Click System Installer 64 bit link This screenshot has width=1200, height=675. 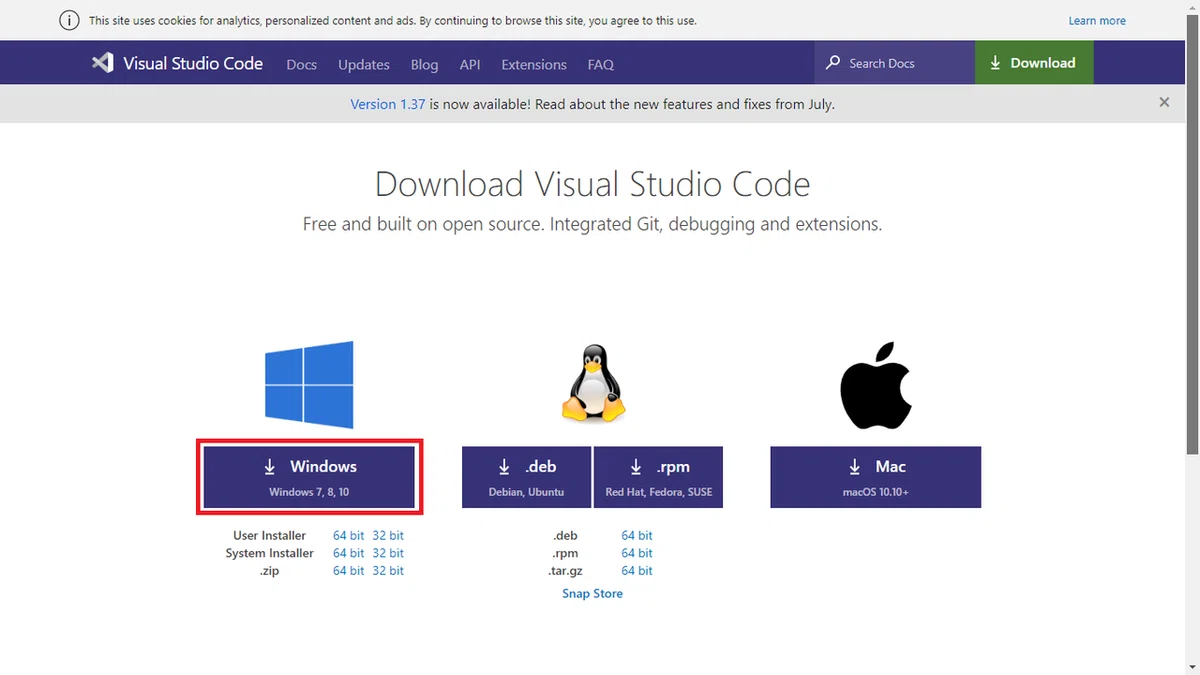click(349, 553)
